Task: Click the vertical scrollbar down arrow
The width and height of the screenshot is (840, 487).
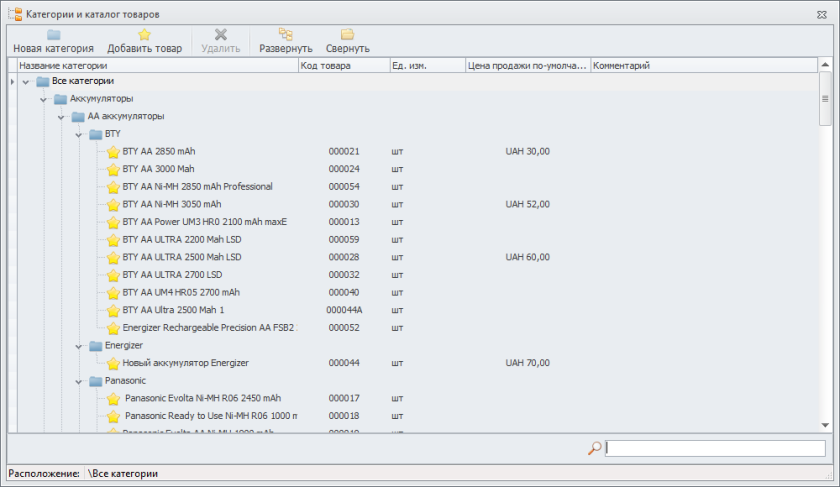Action: 825,426
